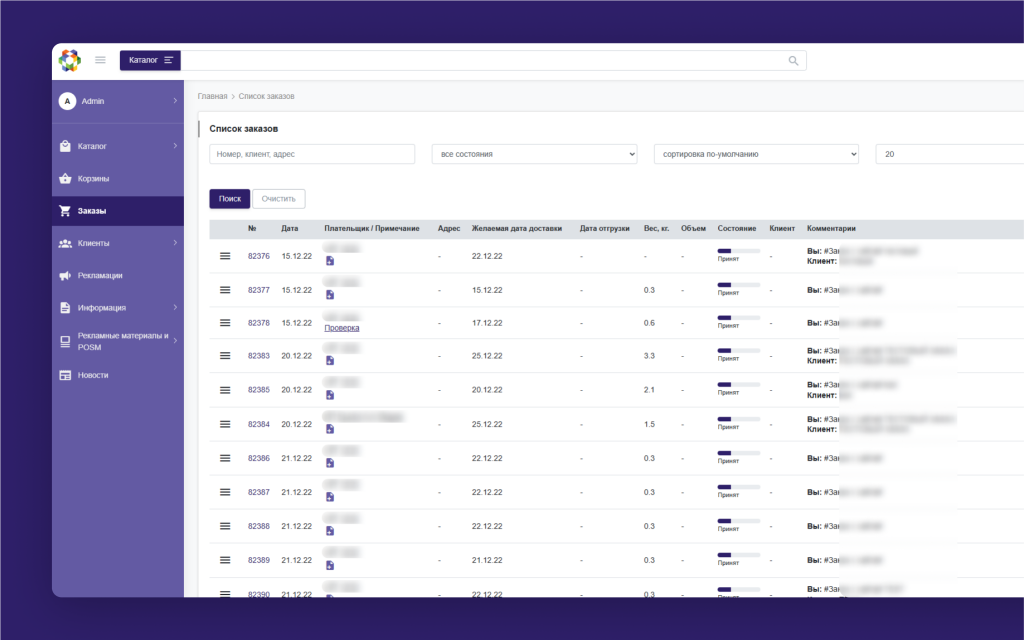
Task: Toggle the sidebar with the hamburger icon
Action: 100,60
